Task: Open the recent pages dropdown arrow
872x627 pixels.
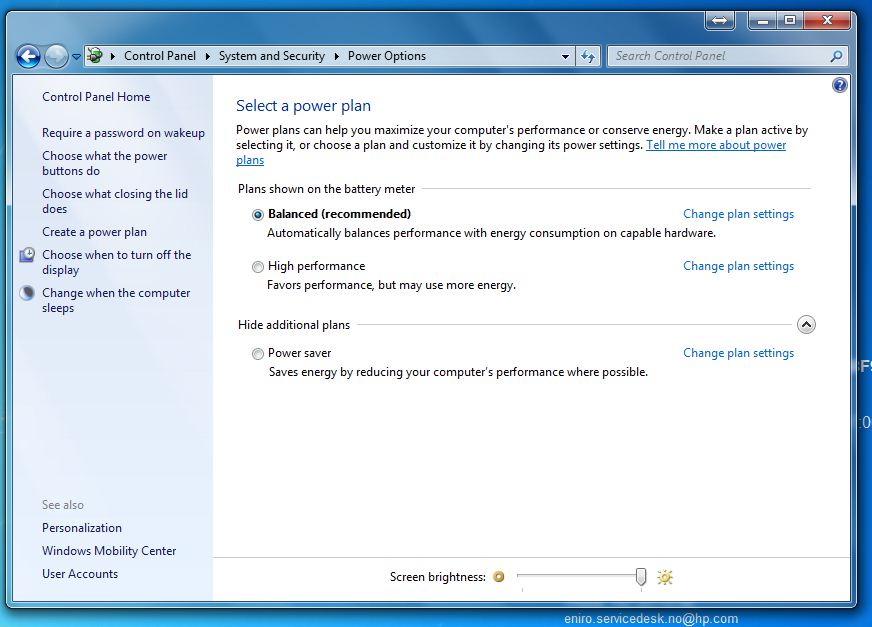Action: (x=76, y=56)
